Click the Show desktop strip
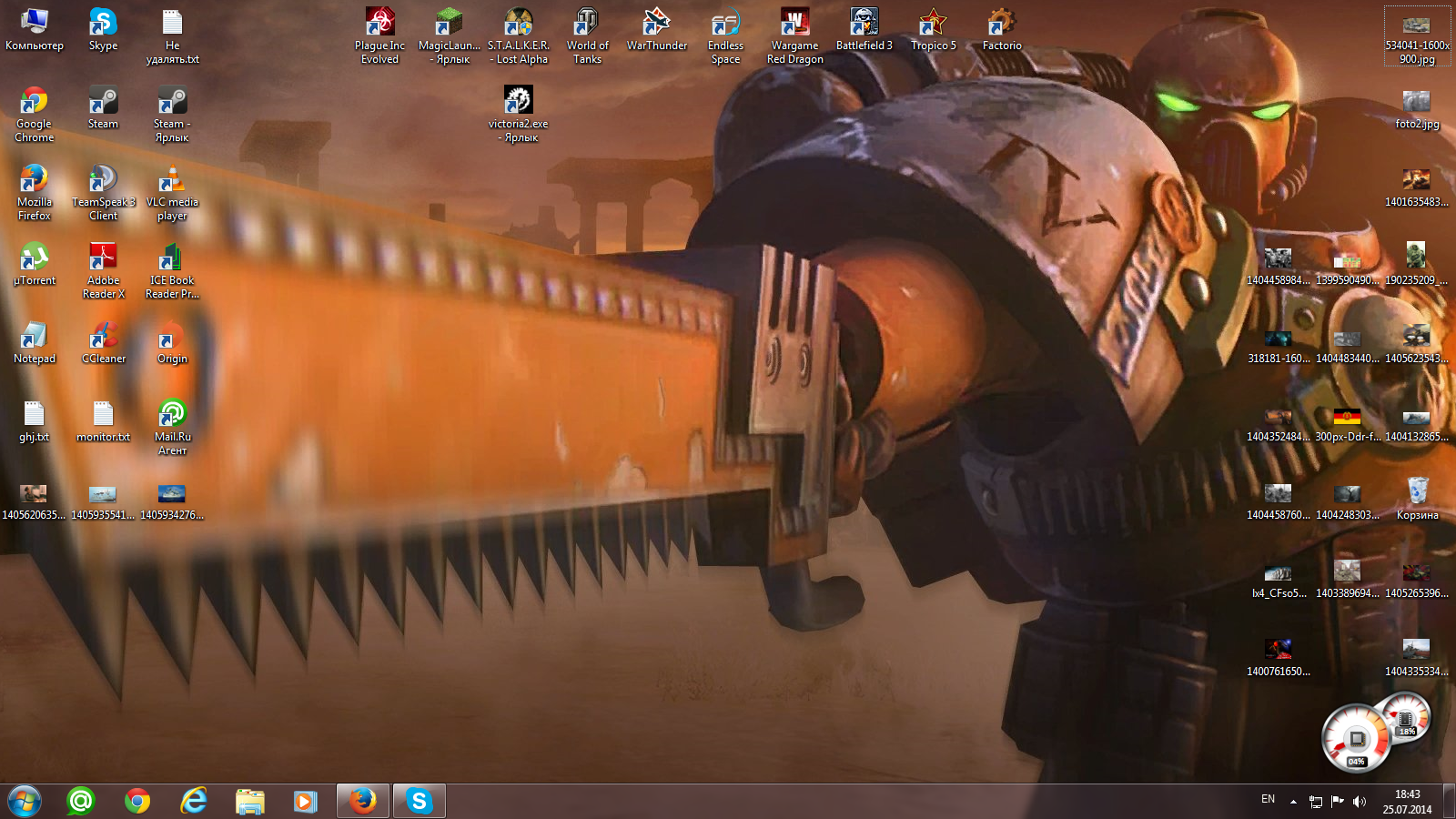Viewport: 1456px width, 819px height. tap(1449, 802)
